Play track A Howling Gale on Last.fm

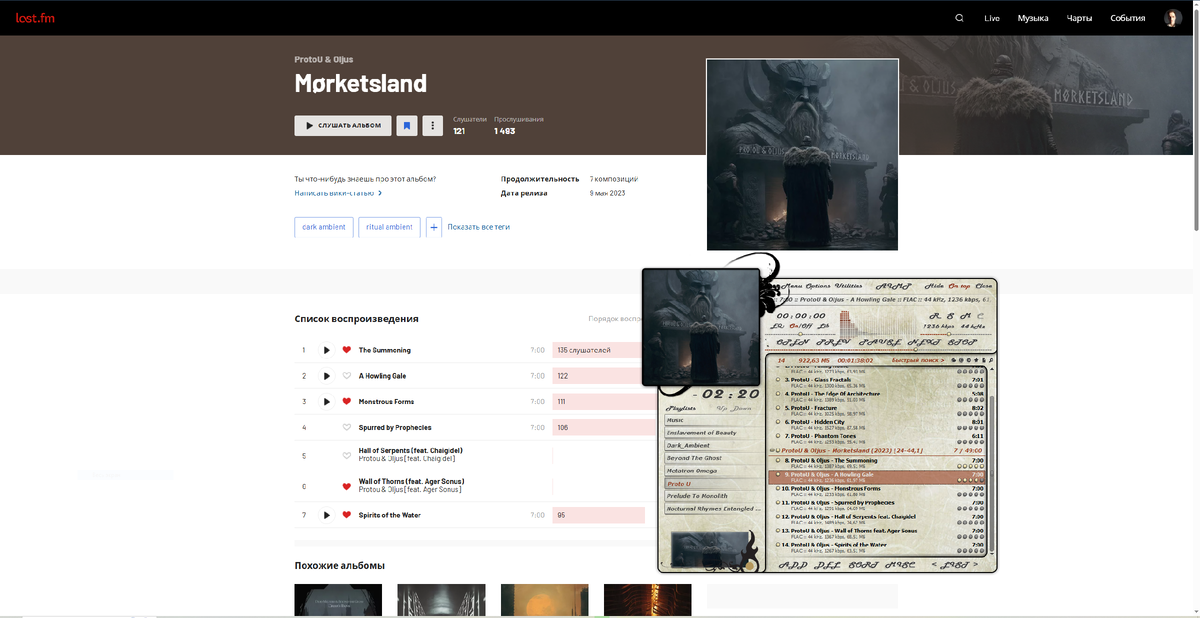click(x=326, y=376)
